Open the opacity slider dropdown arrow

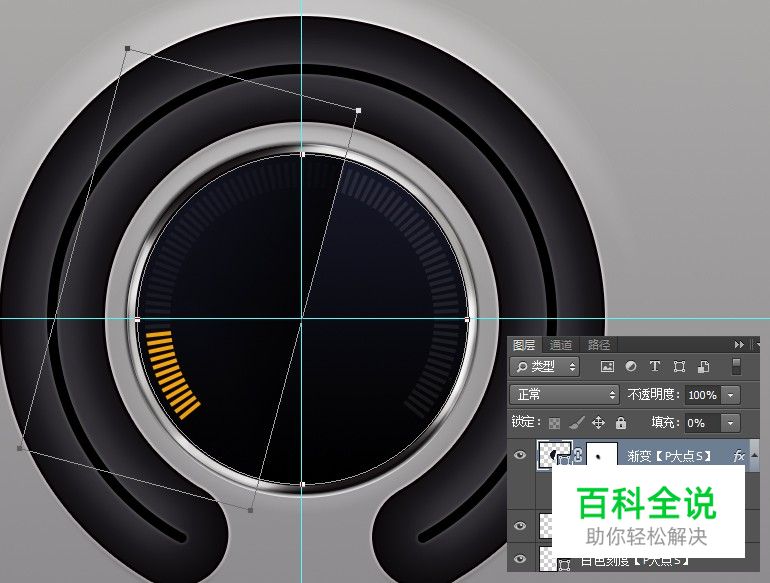coord(731,395)
